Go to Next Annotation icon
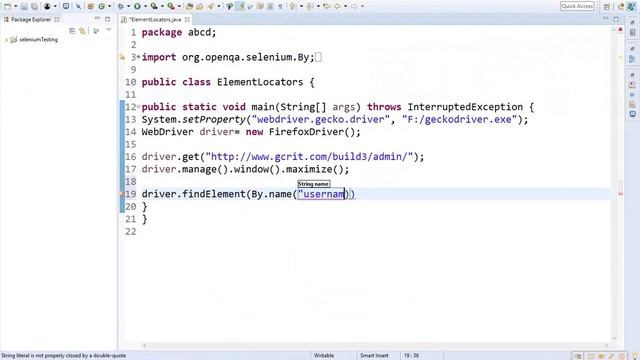Viewport: 640px width, 360px height. coord(293,7)
